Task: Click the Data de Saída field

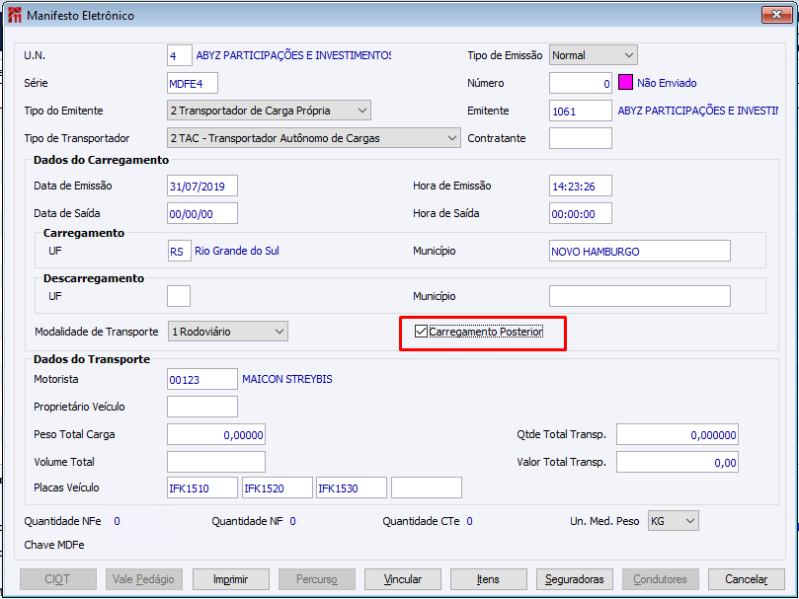Action: click(x=202, y=213)
